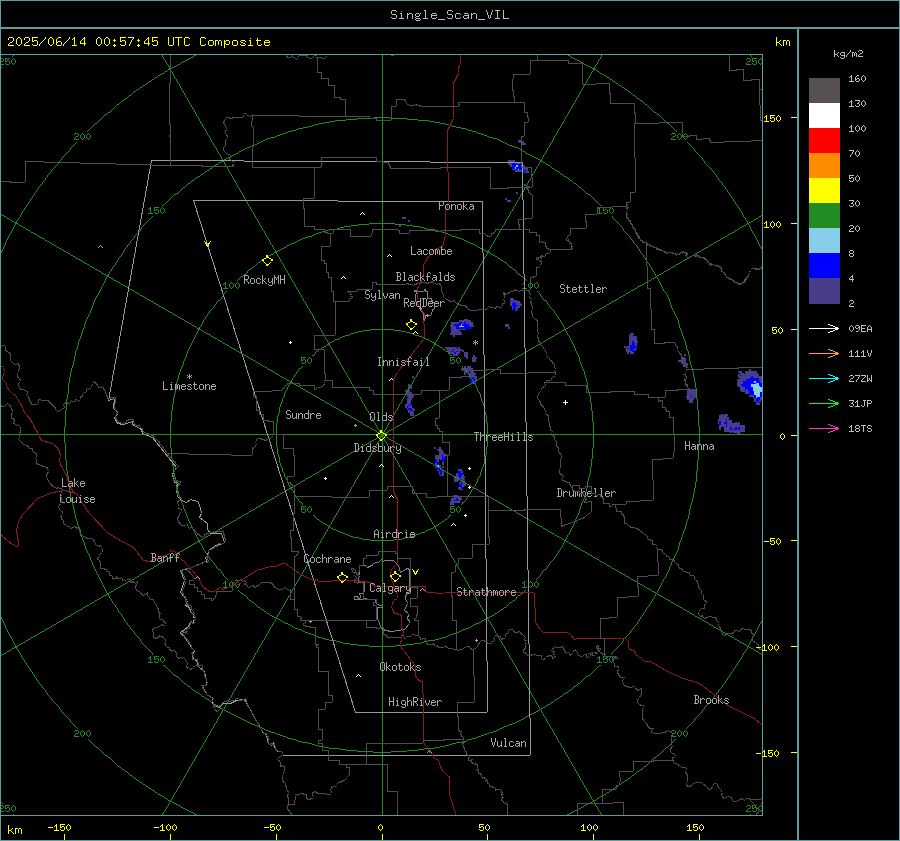
Task: Click the Vulcan city label
Action: tap(508, 743)
